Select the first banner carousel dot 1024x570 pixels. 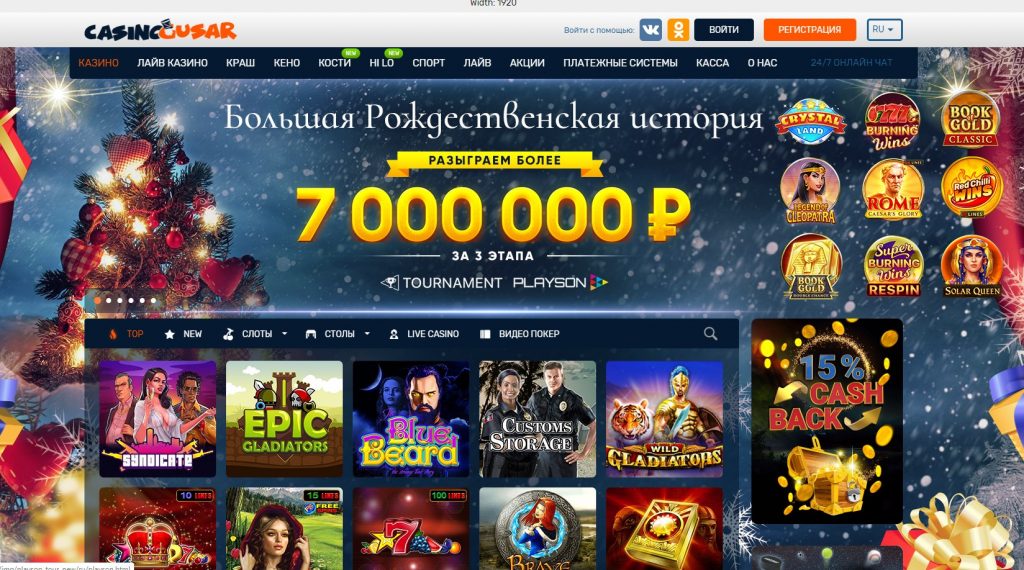tap(98, 300)
